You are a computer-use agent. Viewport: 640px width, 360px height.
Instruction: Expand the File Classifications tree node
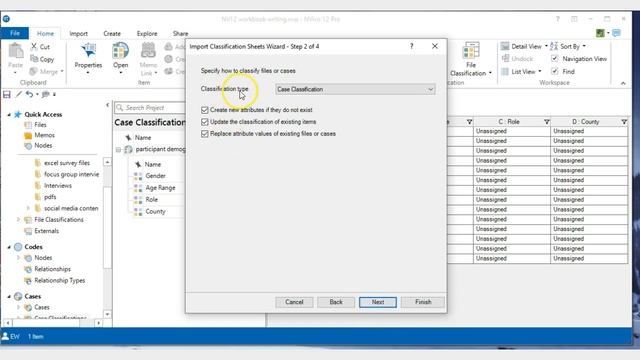point(18,220)
